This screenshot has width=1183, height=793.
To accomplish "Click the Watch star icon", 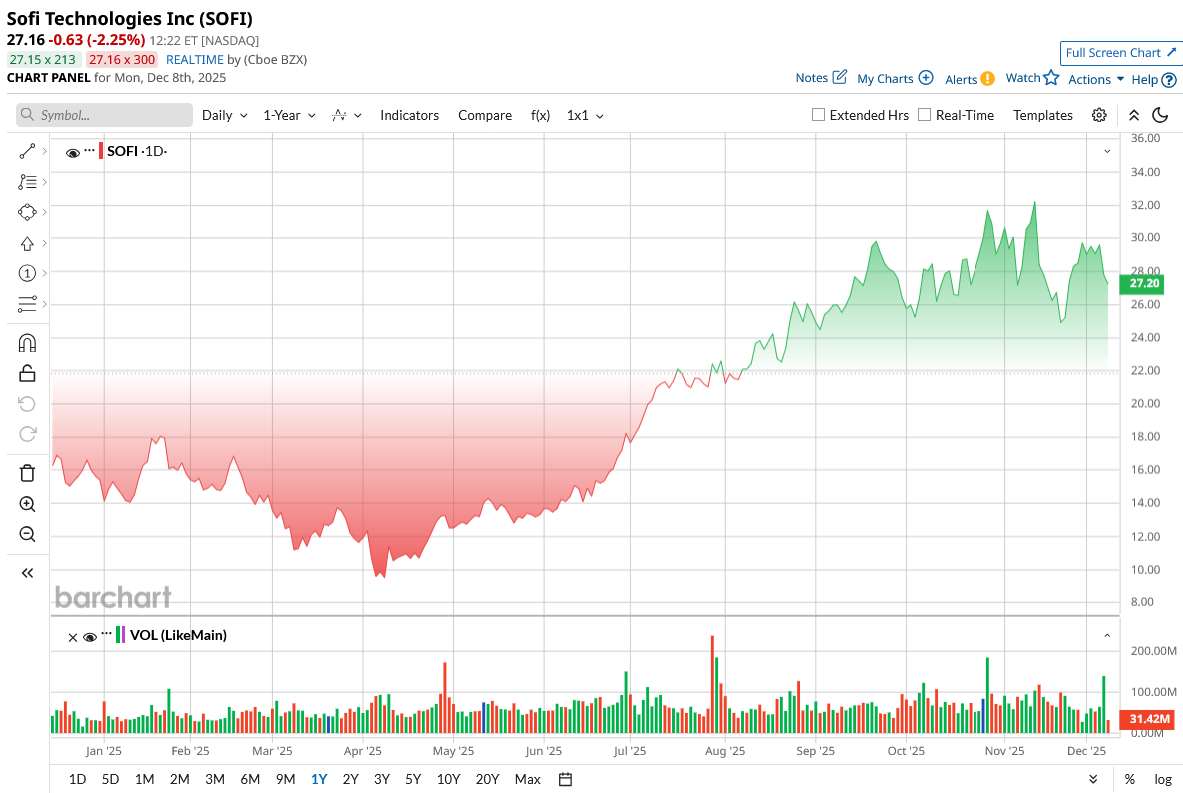I will (x=1051, y=77).
